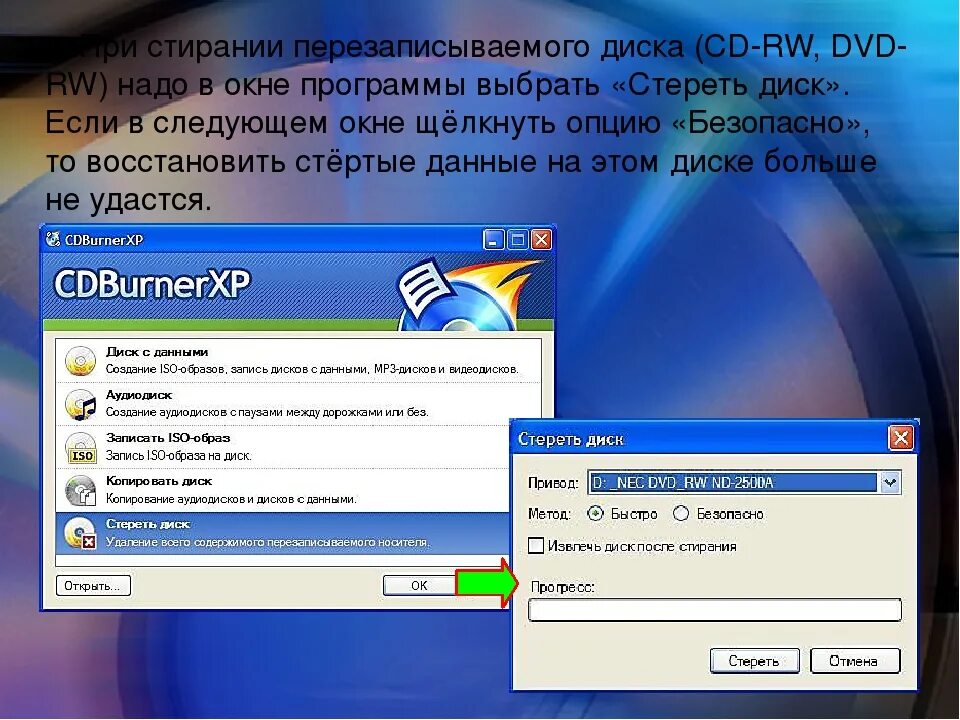The image size is (960, 720).
Task: Click the «Открыть...» button
Action: [93, 586]
